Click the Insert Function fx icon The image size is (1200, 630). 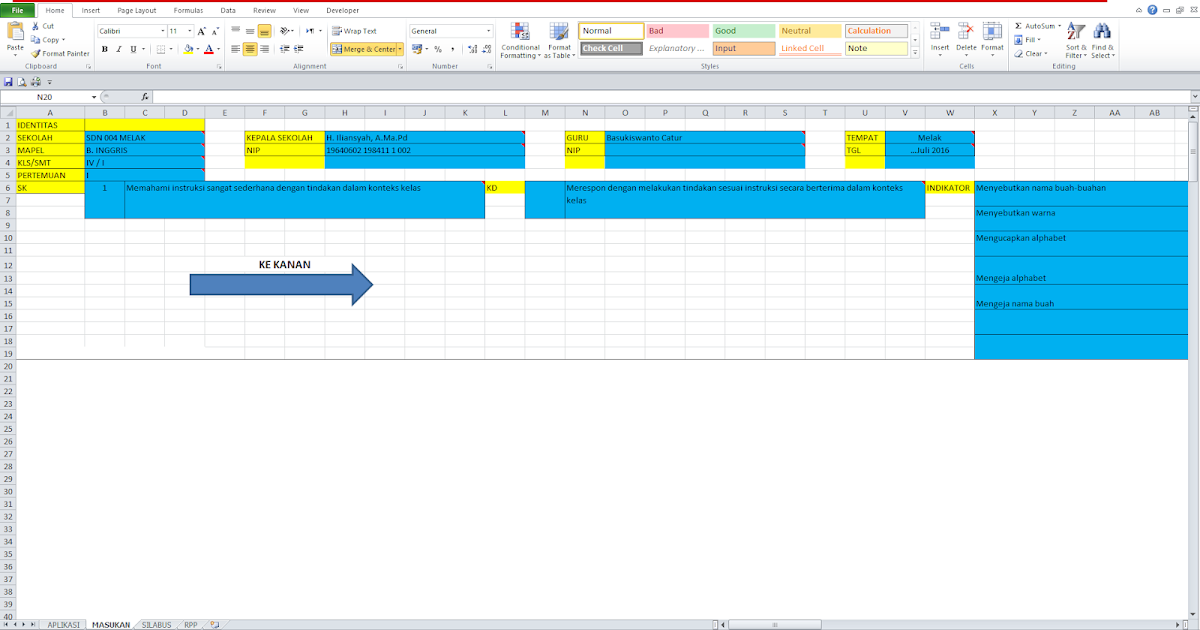pos(145,97)
